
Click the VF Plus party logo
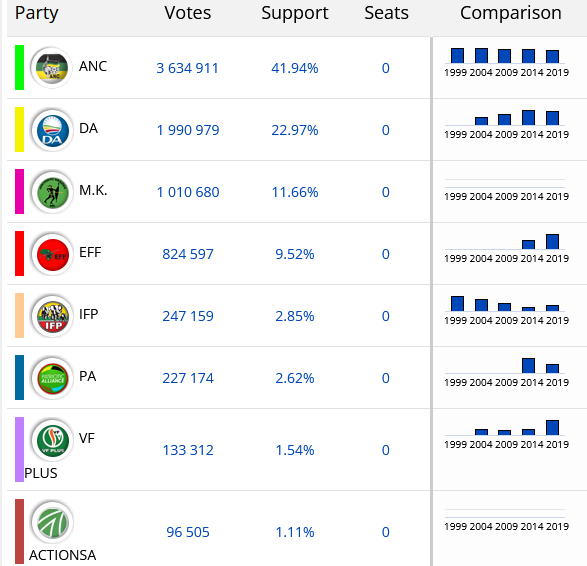pyautogui.click(x=52, y=440)
